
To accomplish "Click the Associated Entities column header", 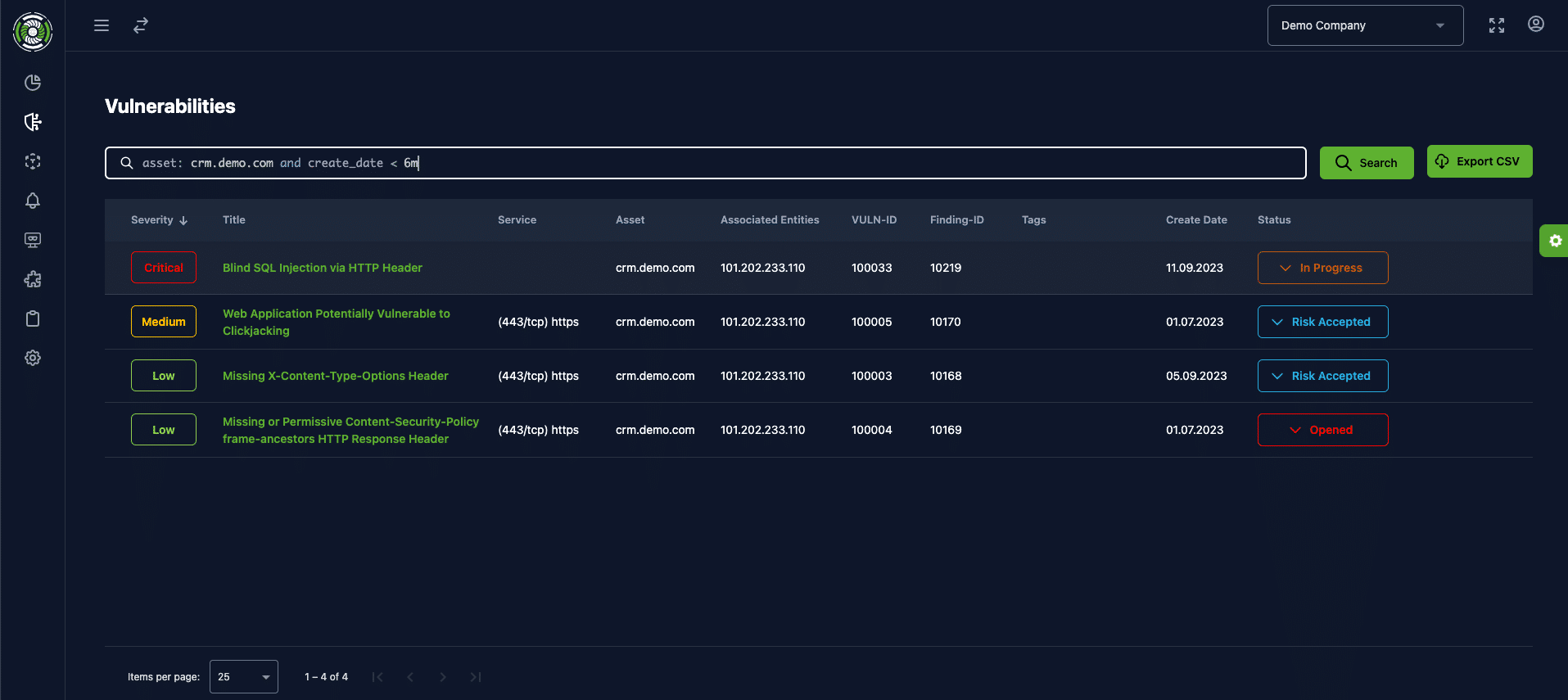I will pos(770,220).
